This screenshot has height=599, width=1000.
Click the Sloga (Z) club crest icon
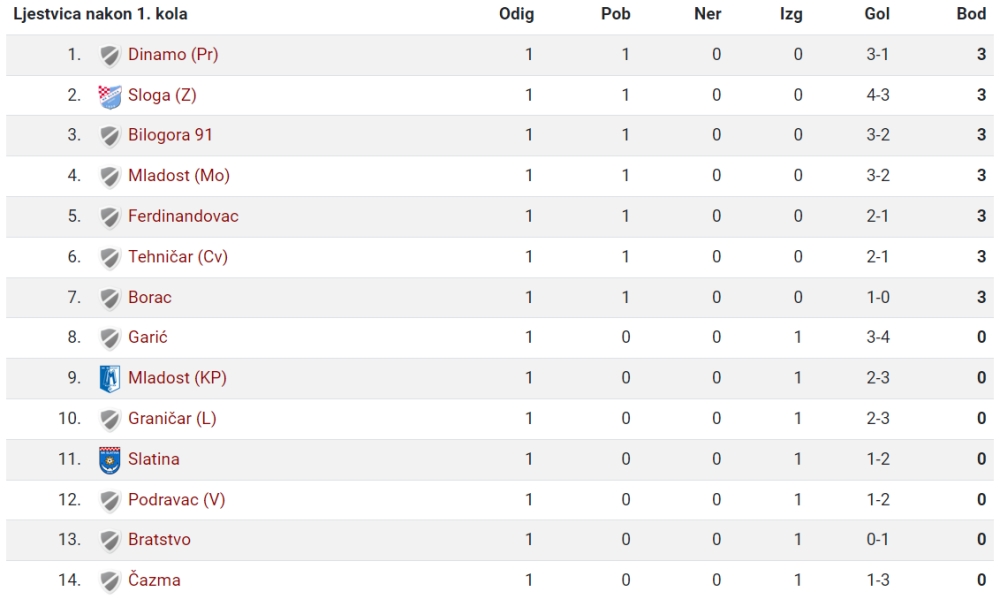tap(110, 96)
